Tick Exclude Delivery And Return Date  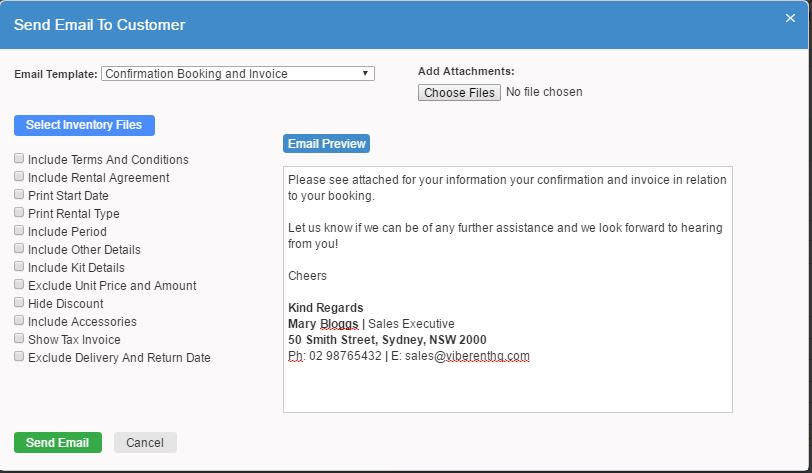pyautogui.click(x=19, y=357)
